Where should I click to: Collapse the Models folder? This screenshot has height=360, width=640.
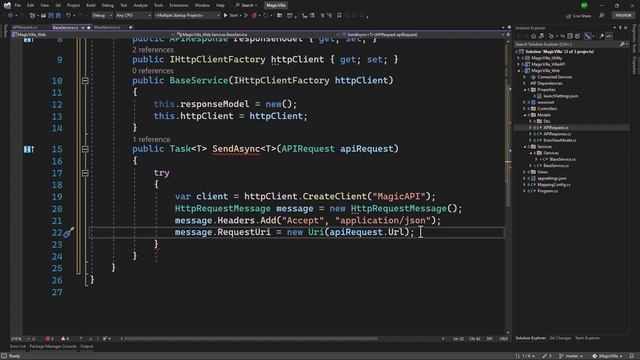point(524,115)
